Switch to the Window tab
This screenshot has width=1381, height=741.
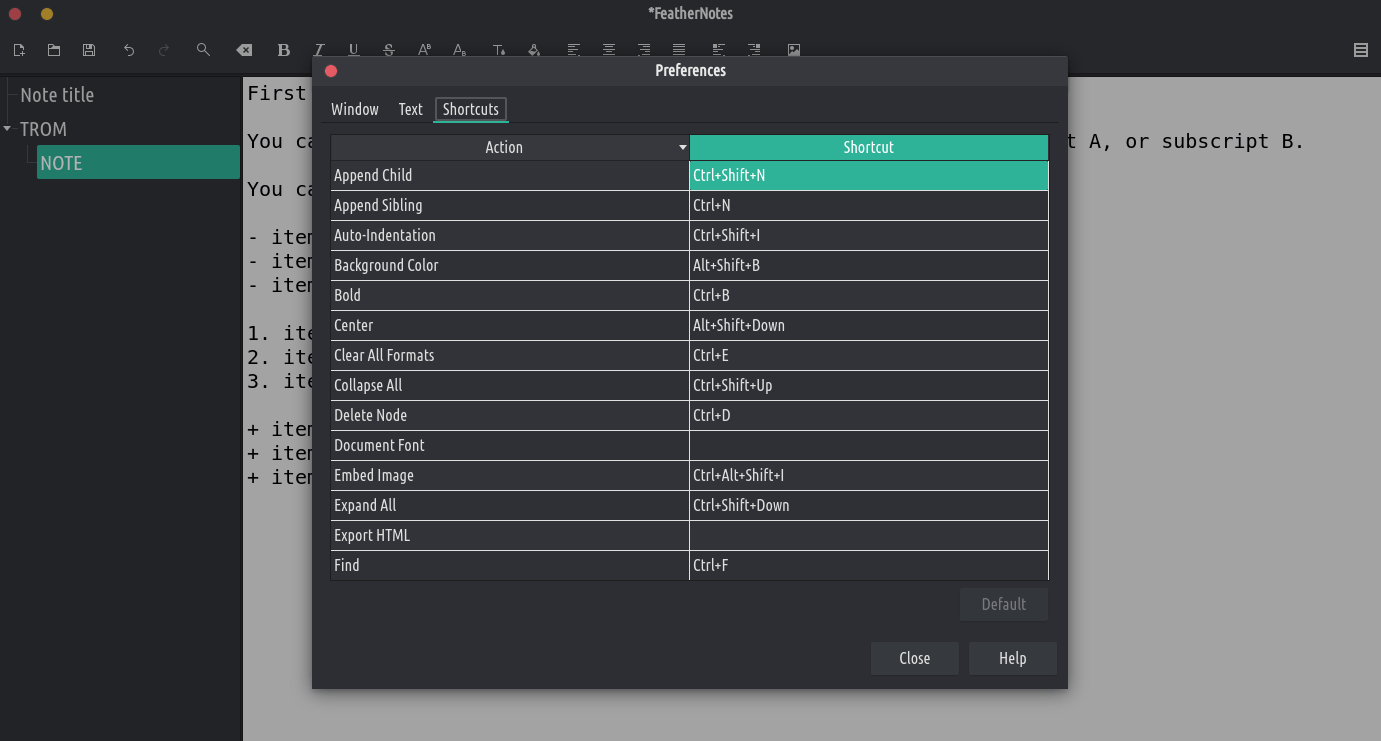pos(355,109)
